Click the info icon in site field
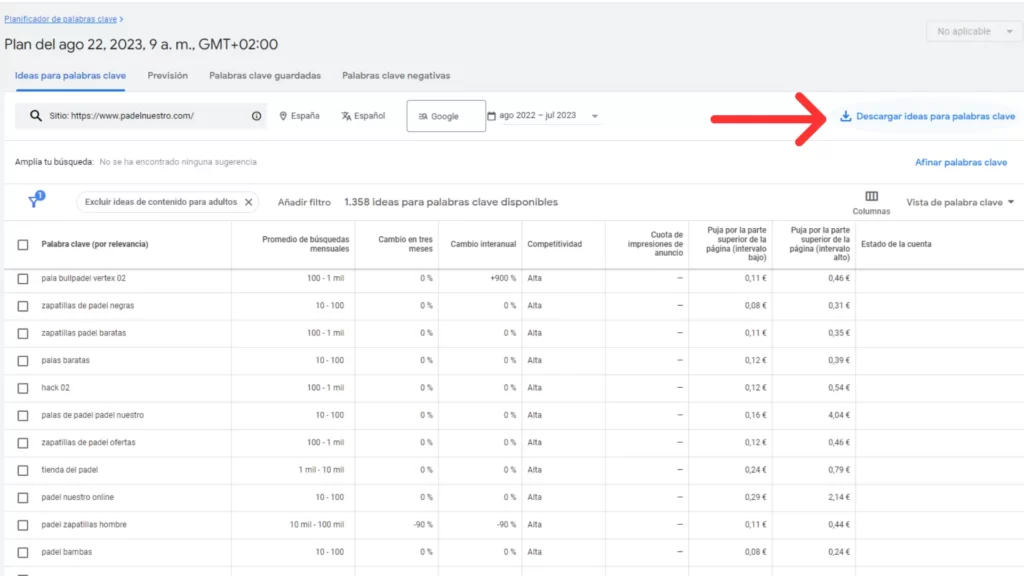The height and width of the screenshot is (576, 1024). tap(257, 116)
